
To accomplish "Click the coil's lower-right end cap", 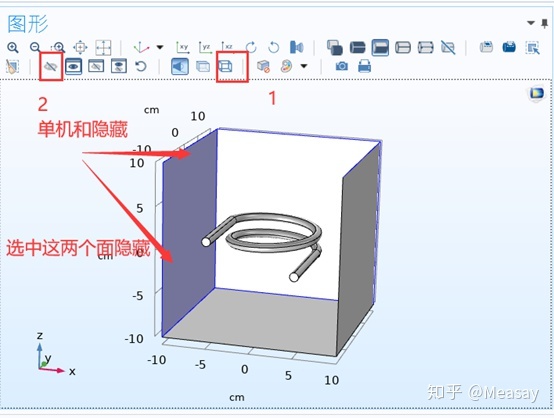I will pyautogui.click(x=294, y=277).
